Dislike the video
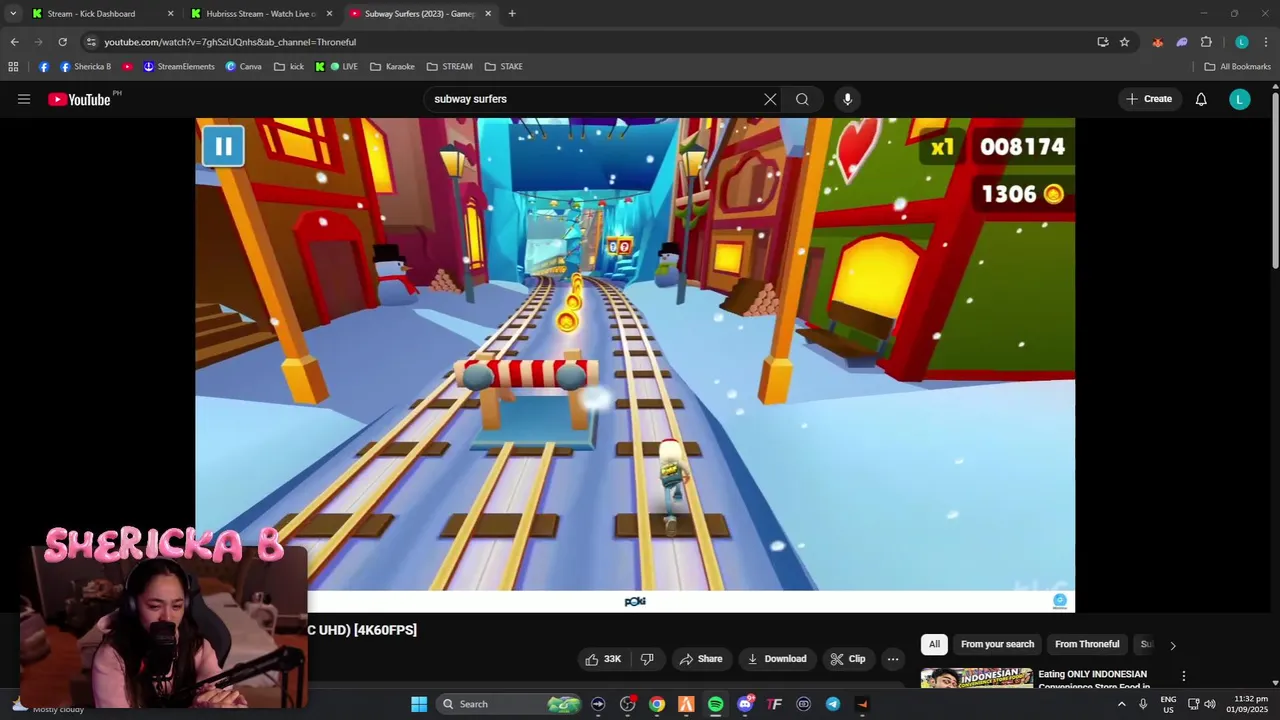The image size is (1280, 720). [647, 659]
